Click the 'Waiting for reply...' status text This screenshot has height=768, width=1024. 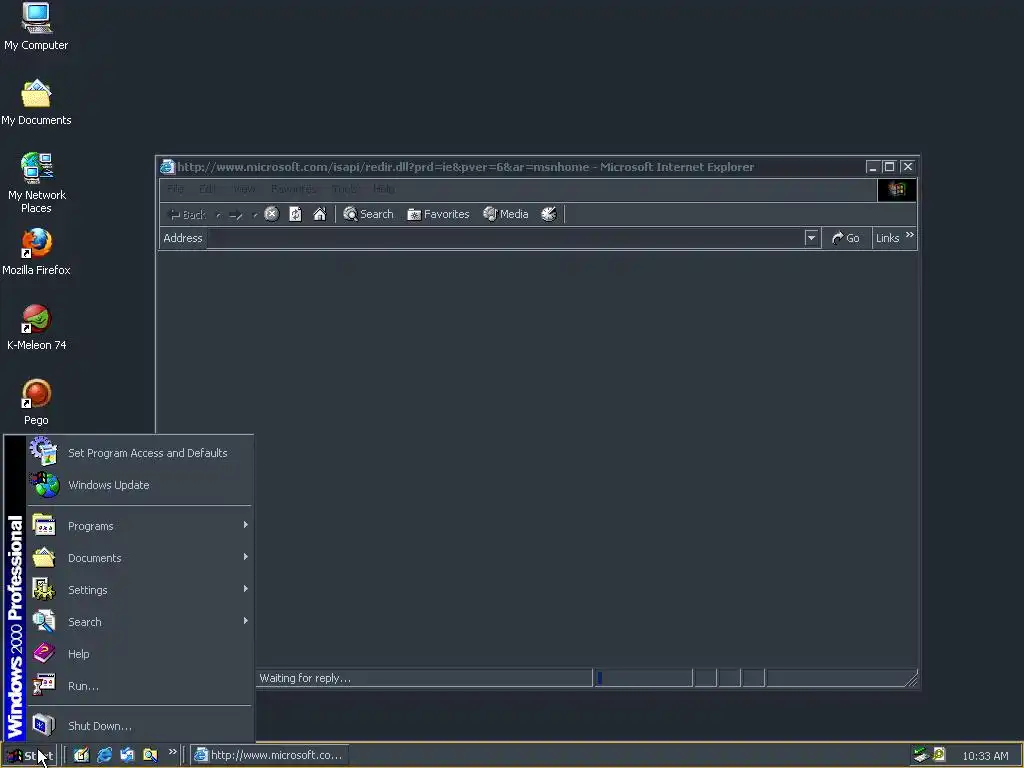[305, 678]
